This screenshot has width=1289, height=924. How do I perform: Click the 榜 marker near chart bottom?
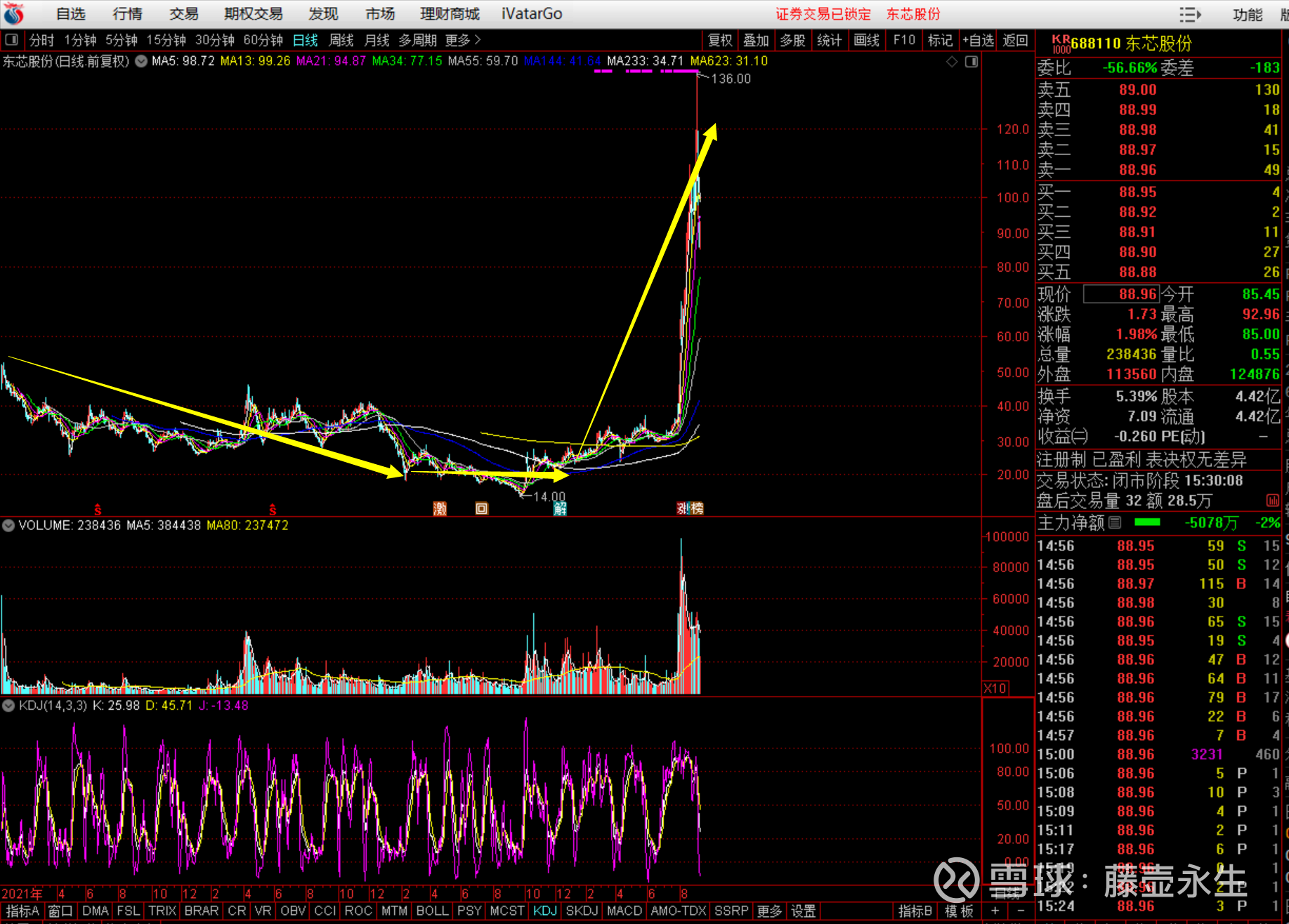tap(696, 508)
